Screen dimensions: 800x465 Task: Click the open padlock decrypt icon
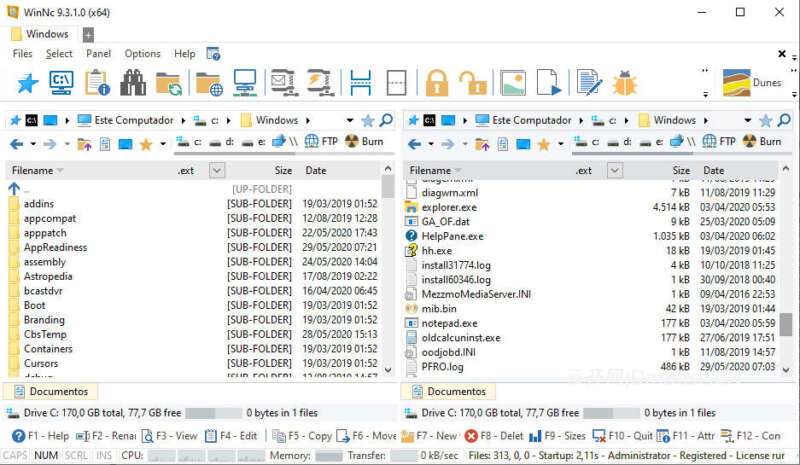click(x=472, y=83)
